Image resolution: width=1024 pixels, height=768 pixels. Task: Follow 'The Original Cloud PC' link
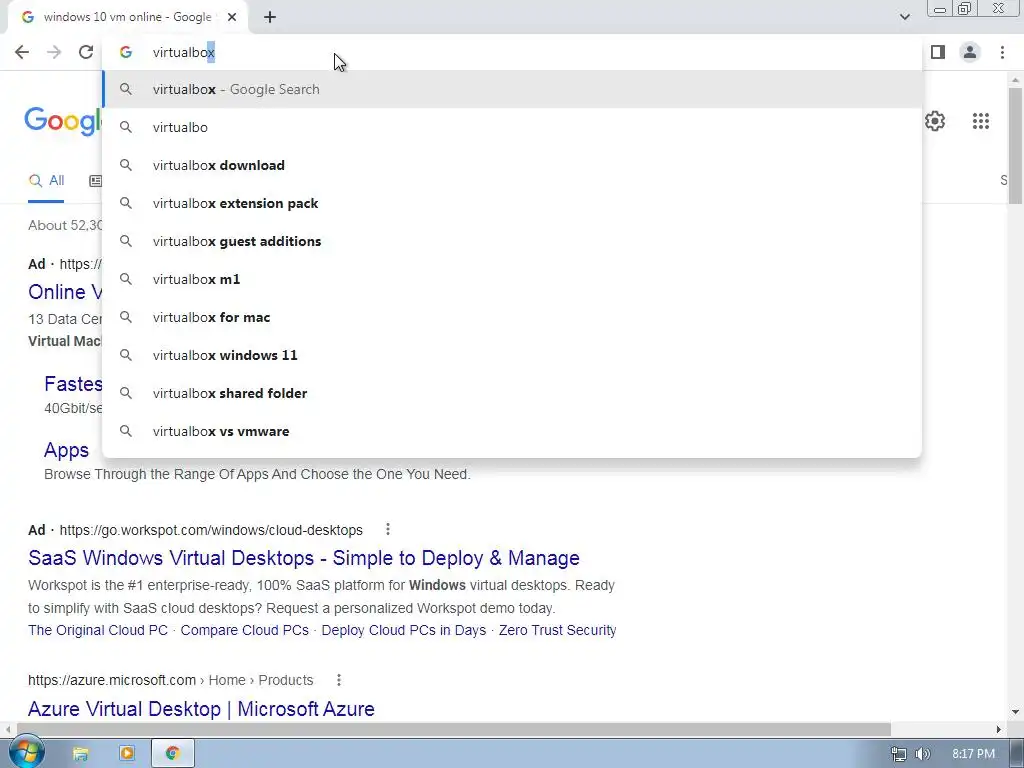click(x=98, y=630)
